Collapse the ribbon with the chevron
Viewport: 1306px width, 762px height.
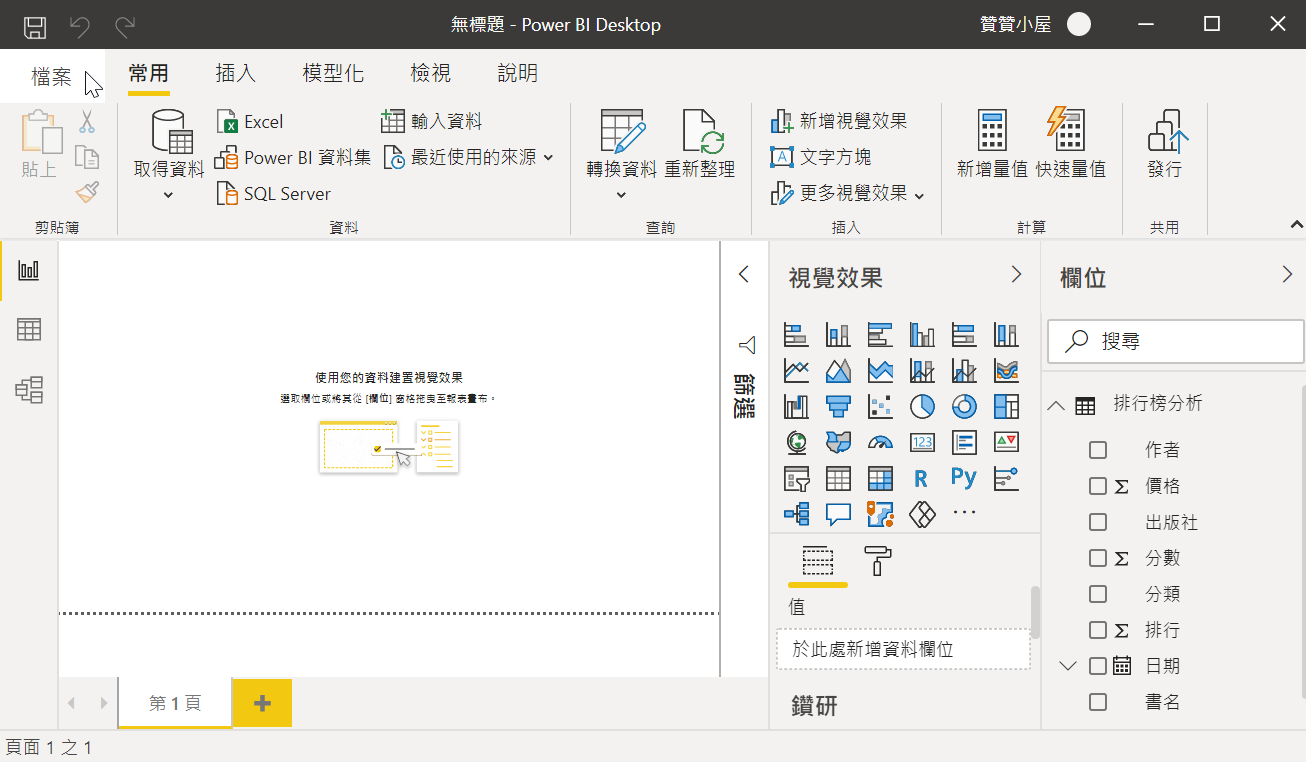tap(1296, 225)
